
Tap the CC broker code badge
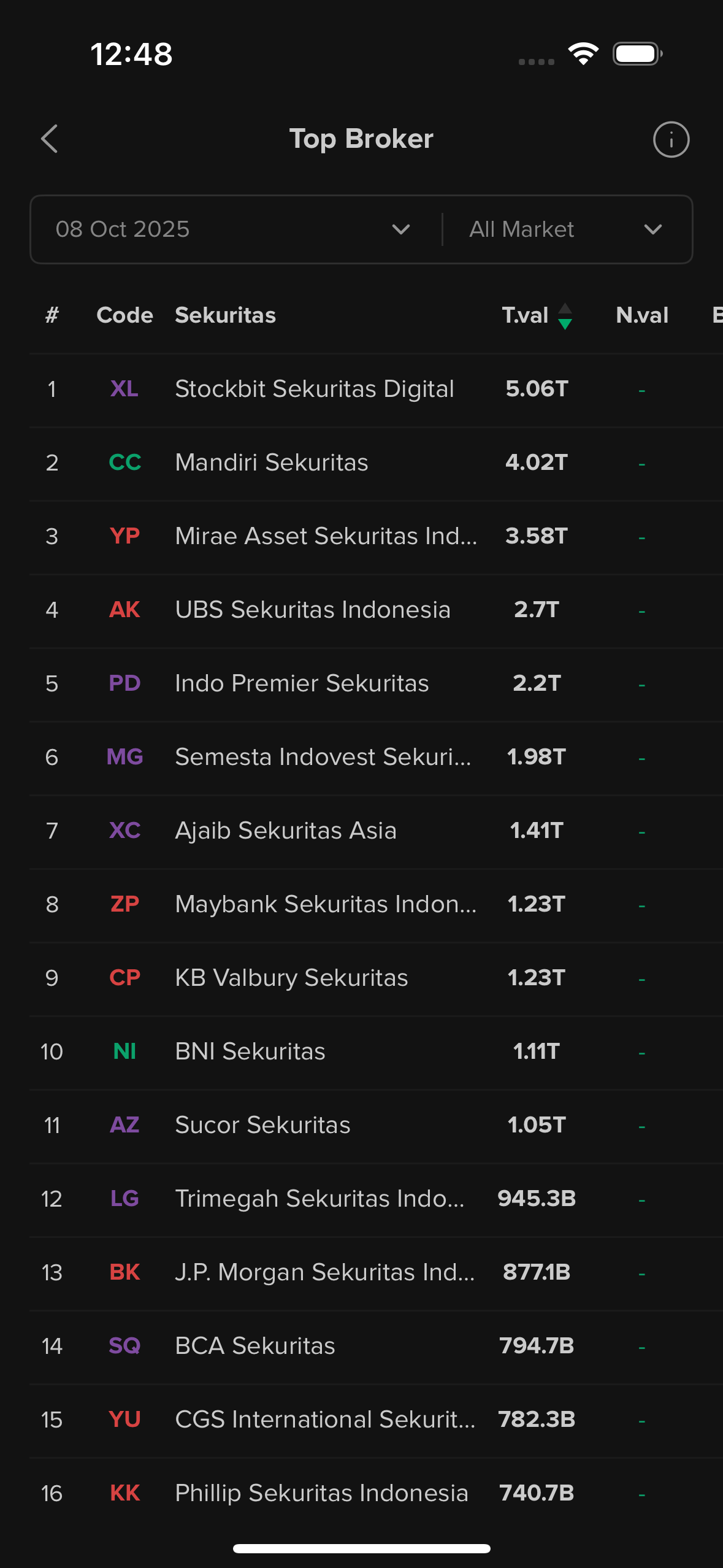click(124, 463)
